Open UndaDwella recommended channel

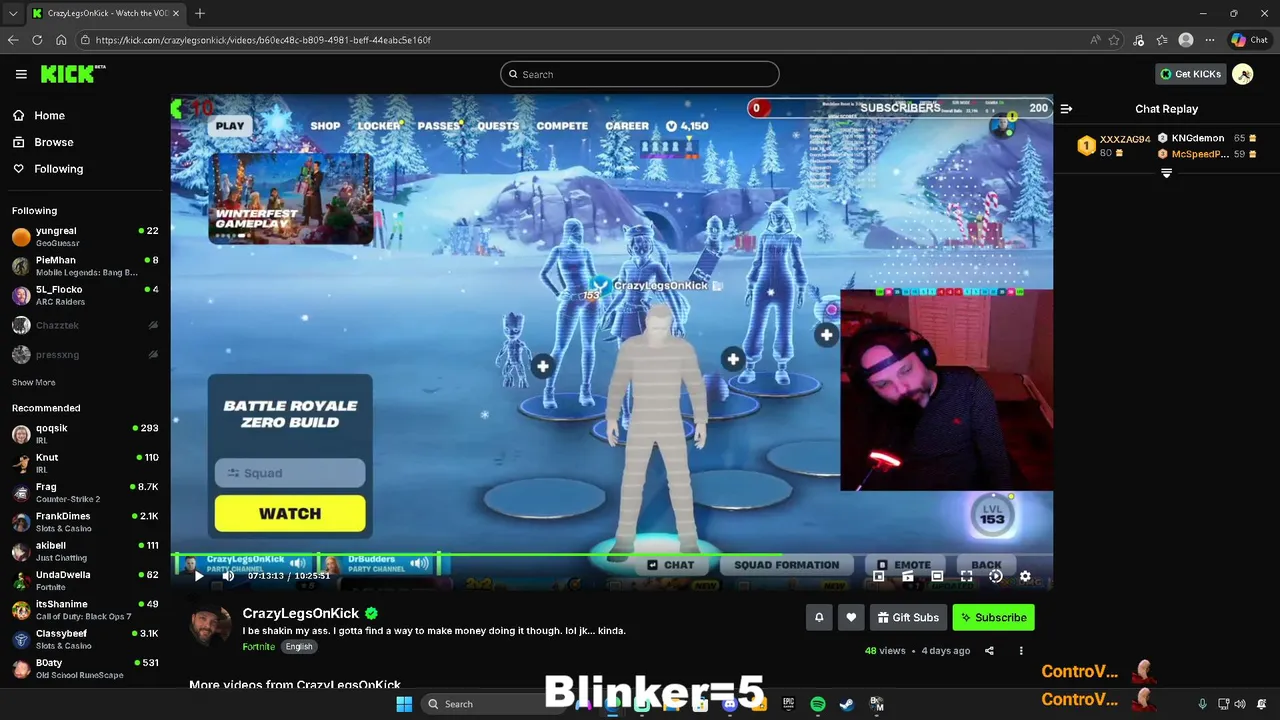click(x=85, y=580)
